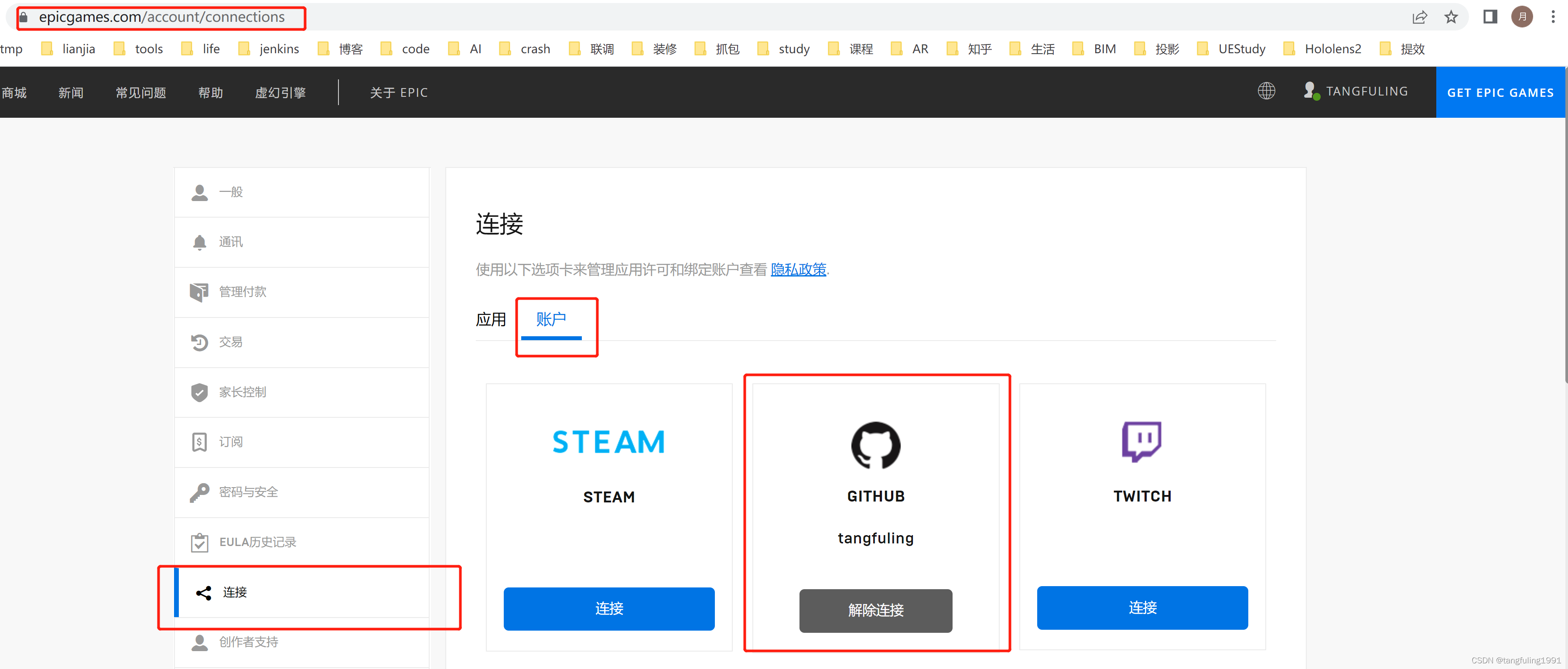Connect the Steam account
Viewport: 1568px width, 669px height.
point(609,609)
